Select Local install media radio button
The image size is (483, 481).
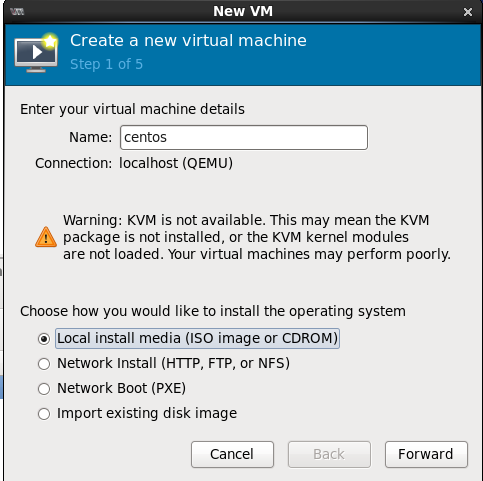pos(44,339)
